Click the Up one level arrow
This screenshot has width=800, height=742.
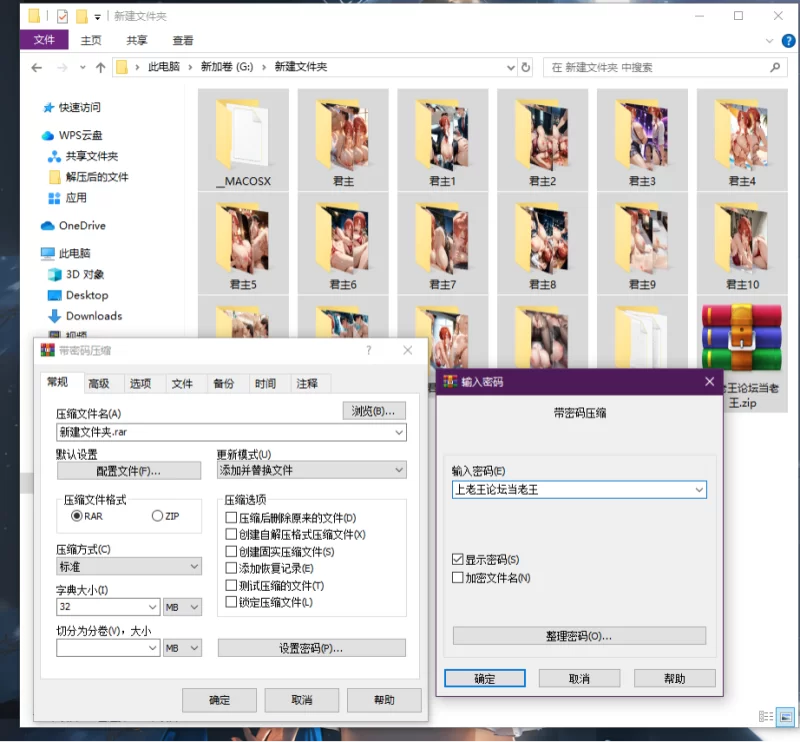pyautogui.click(x=100, y=67)
